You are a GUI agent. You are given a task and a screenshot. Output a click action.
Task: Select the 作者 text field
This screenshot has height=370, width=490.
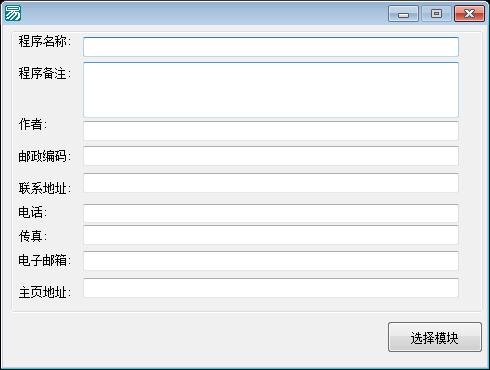tap(271, 131)
